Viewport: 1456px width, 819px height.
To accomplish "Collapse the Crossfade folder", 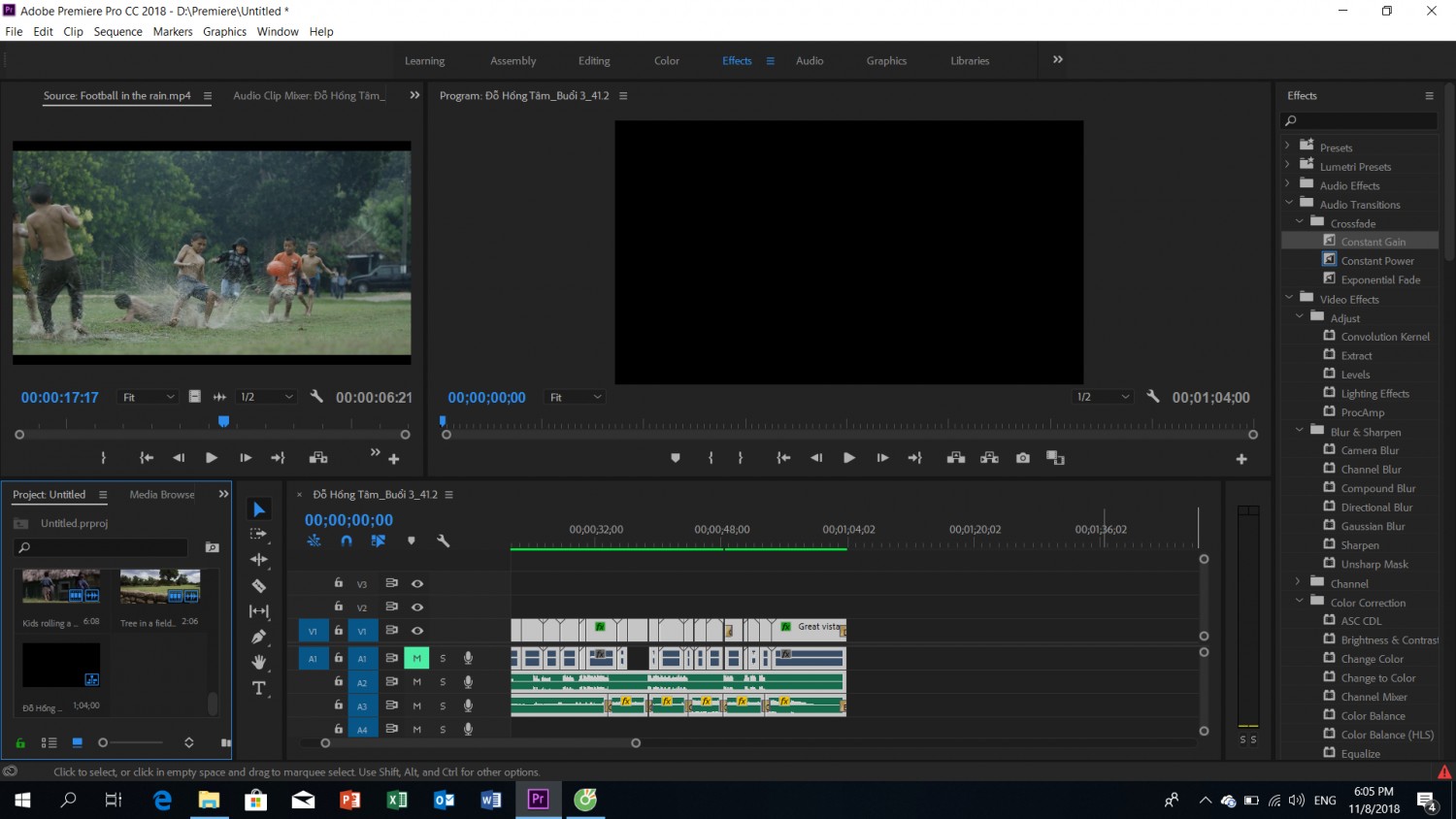I will [x=1299, y=221].
